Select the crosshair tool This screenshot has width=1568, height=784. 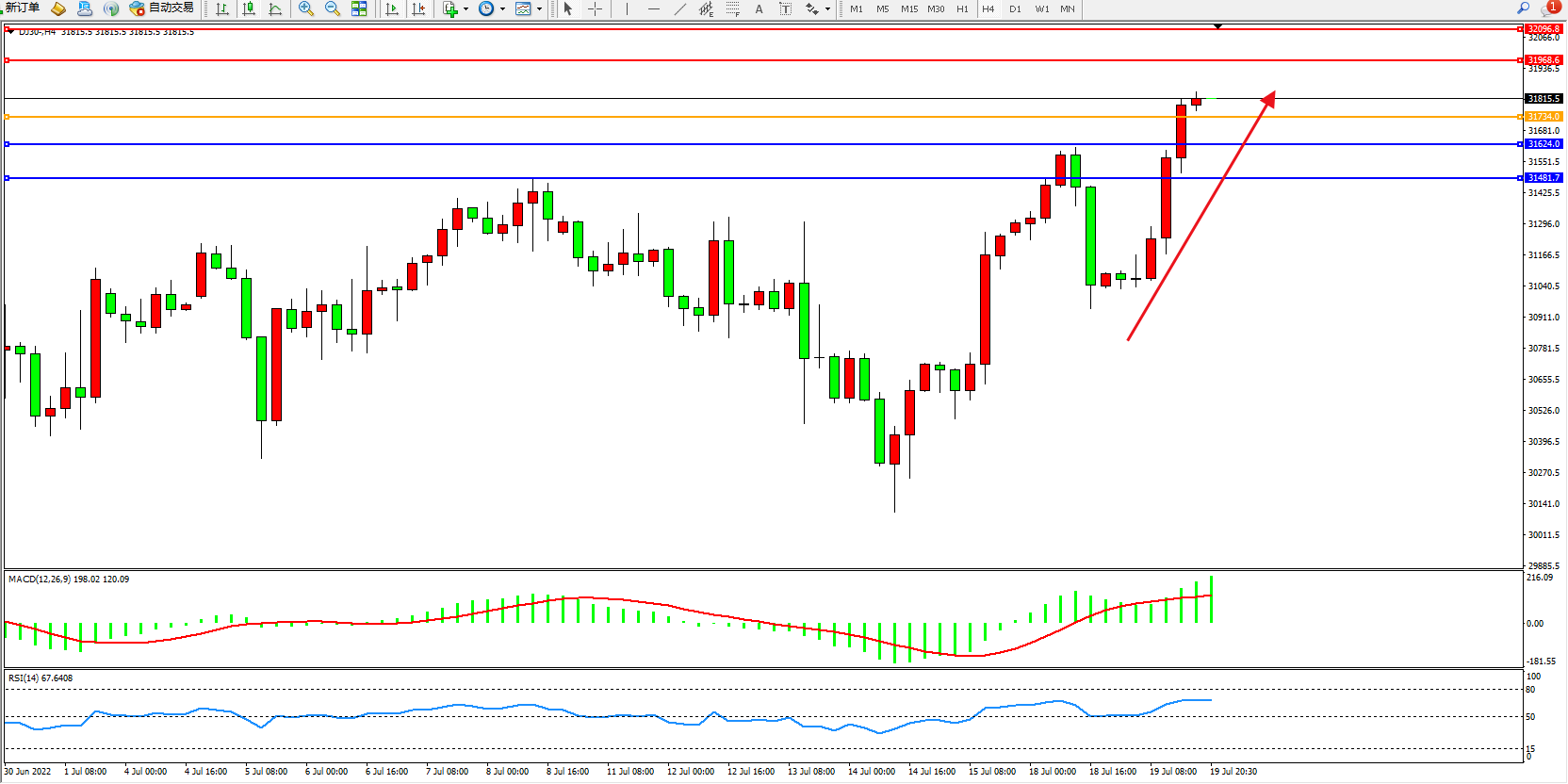(596, 8)
